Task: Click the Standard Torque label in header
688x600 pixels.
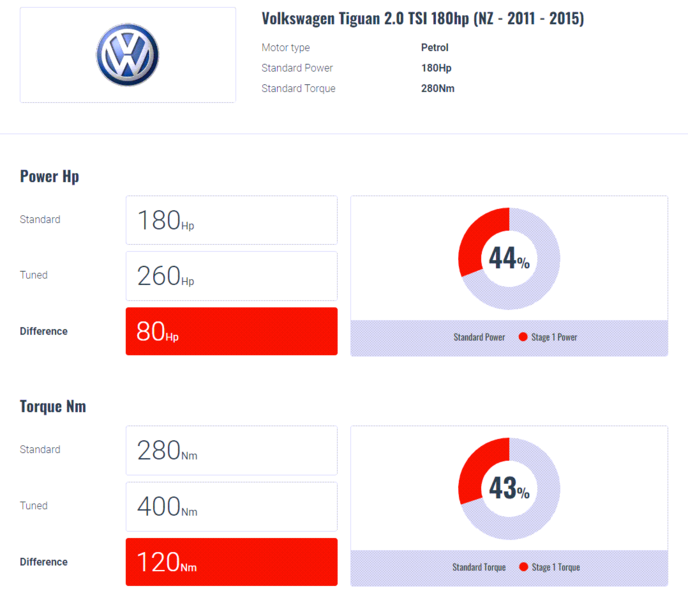Action: (x=298, y=88)
